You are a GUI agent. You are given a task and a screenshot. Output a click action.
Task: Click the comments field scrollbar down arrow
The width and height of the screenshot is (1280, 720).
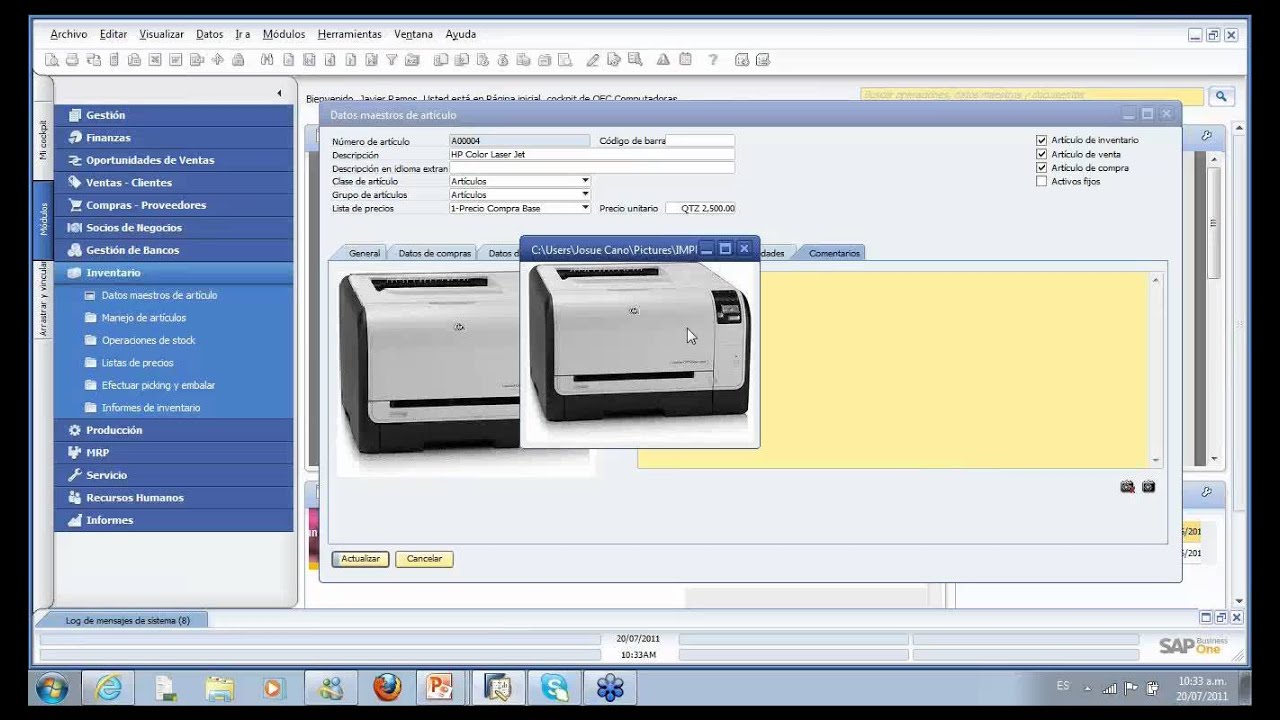pyautogui.click(x=1156, y=460)
